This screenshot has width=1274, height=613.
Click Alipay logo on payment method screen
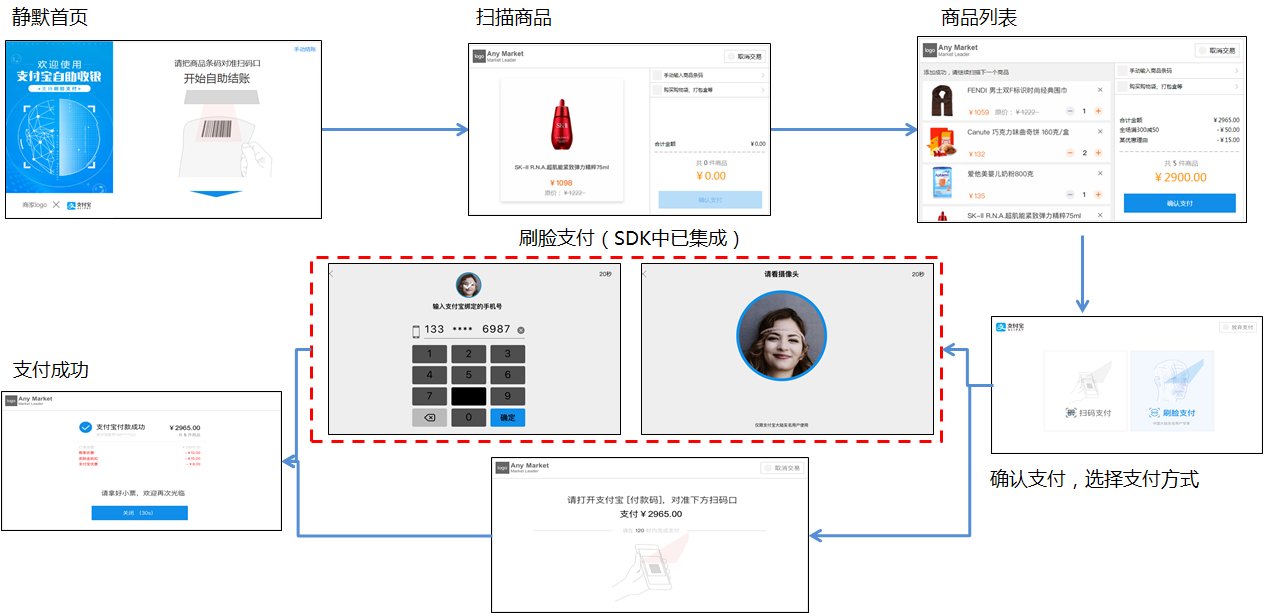[1010, 326]
